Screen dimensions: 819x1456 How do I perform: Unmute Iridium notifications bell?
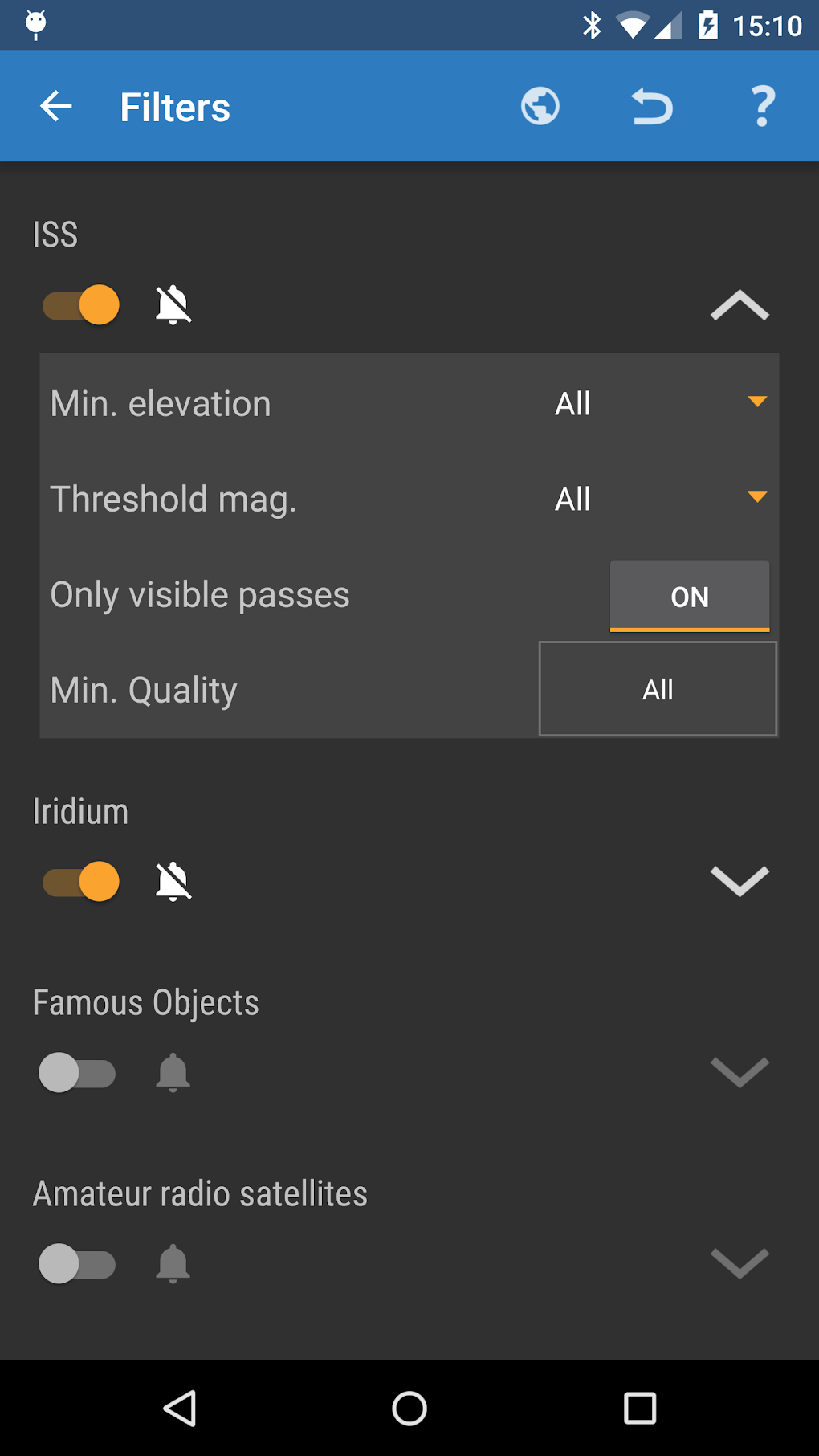173,881
